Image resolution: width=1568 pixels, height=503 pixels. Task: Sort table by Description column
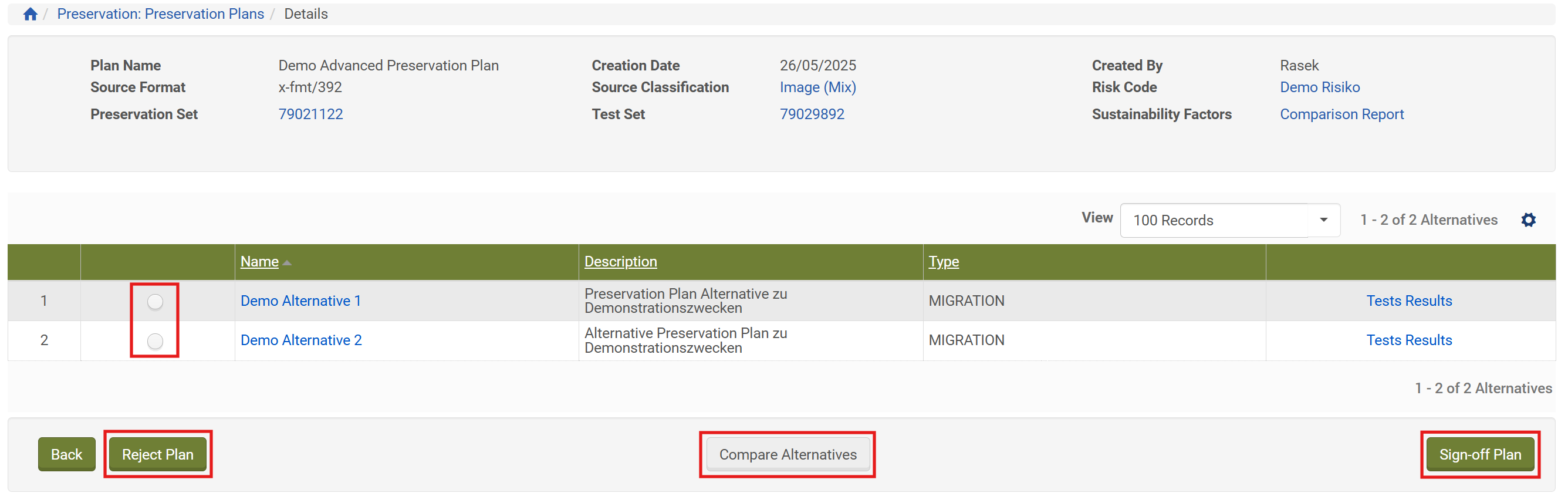[620, 262]
